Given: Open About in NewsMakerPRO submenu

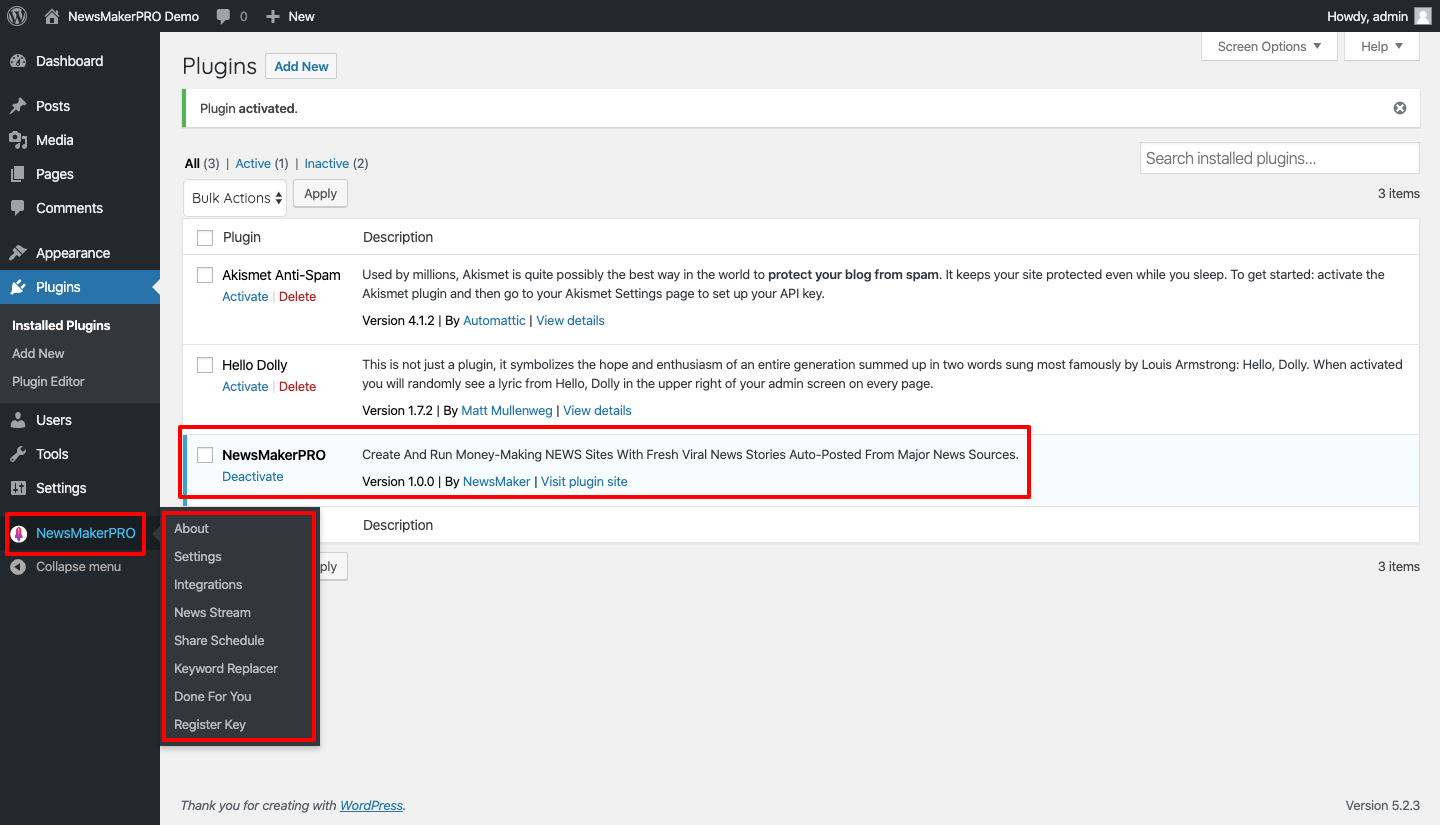Looking at the screenshot, I should [x=191, y=528].
